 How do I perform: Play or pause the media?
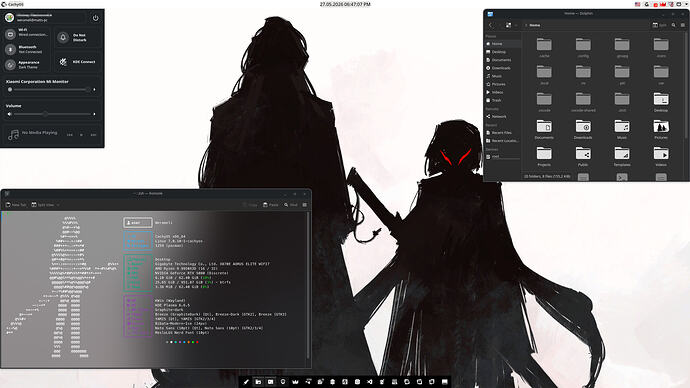pos(81,135)
